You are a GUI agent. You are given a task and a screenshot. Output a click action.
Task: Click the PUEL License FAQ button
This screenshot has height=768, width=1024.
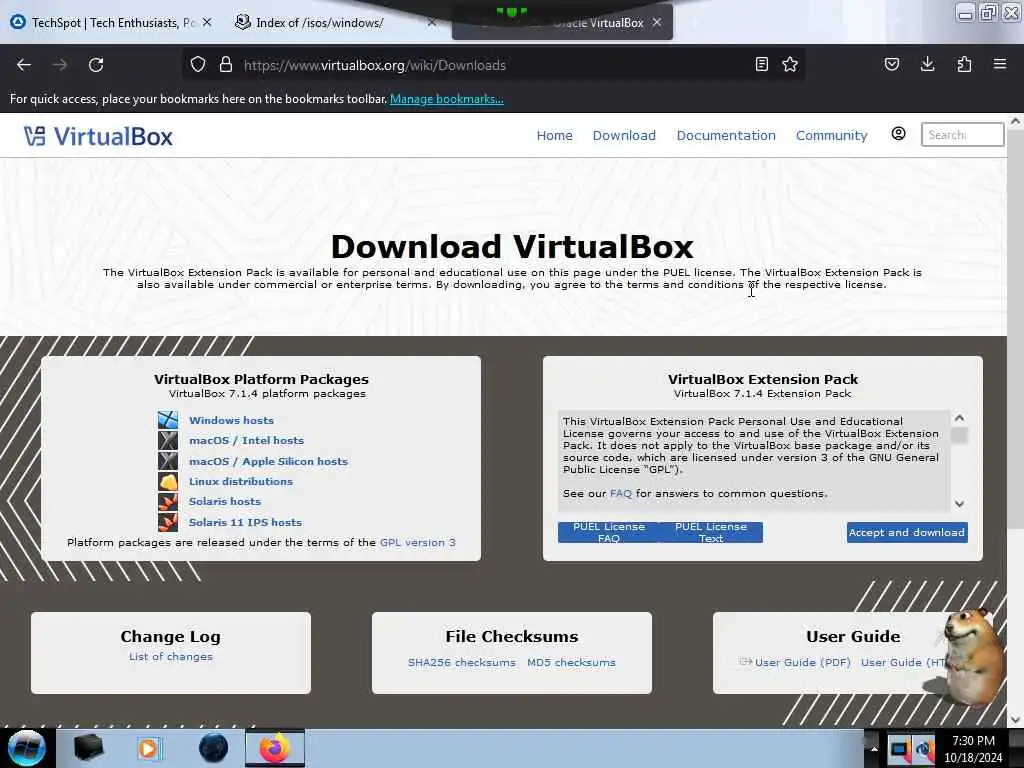[609, 532]
